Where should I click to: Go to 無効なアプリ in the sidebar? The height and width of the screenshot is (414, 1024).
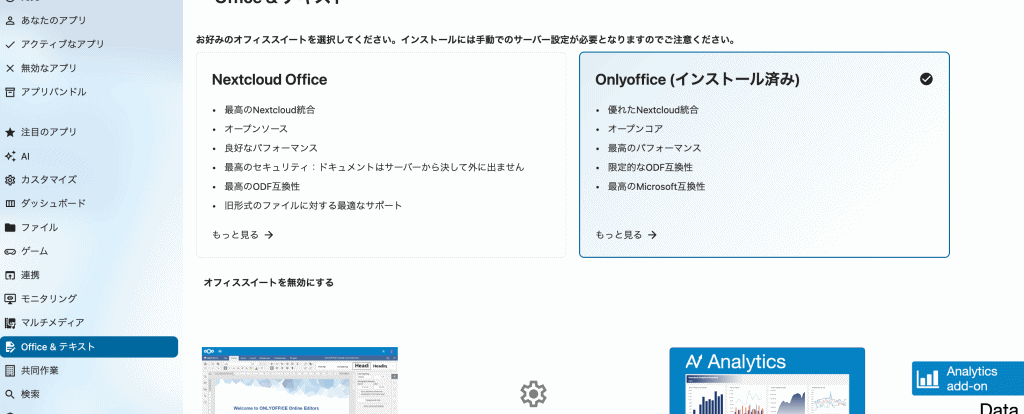pyautogui.click(x=48, y=68)
